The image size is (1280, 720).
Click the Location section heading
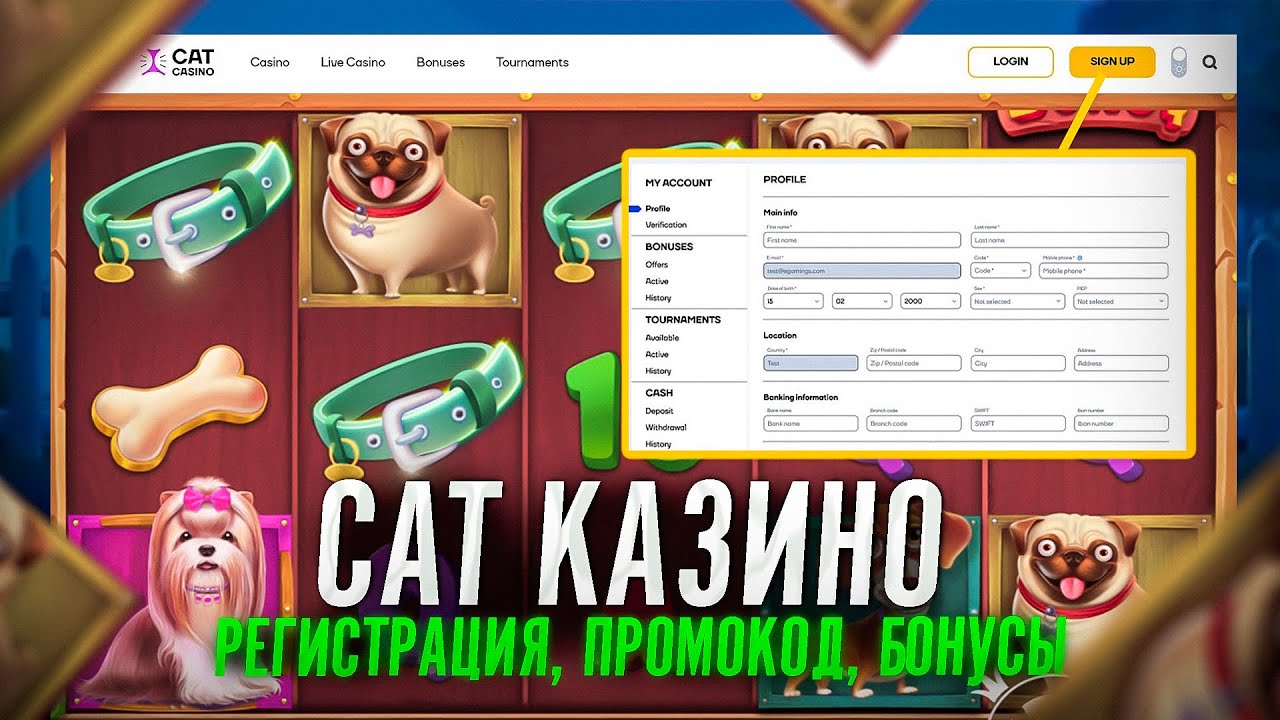780,336
